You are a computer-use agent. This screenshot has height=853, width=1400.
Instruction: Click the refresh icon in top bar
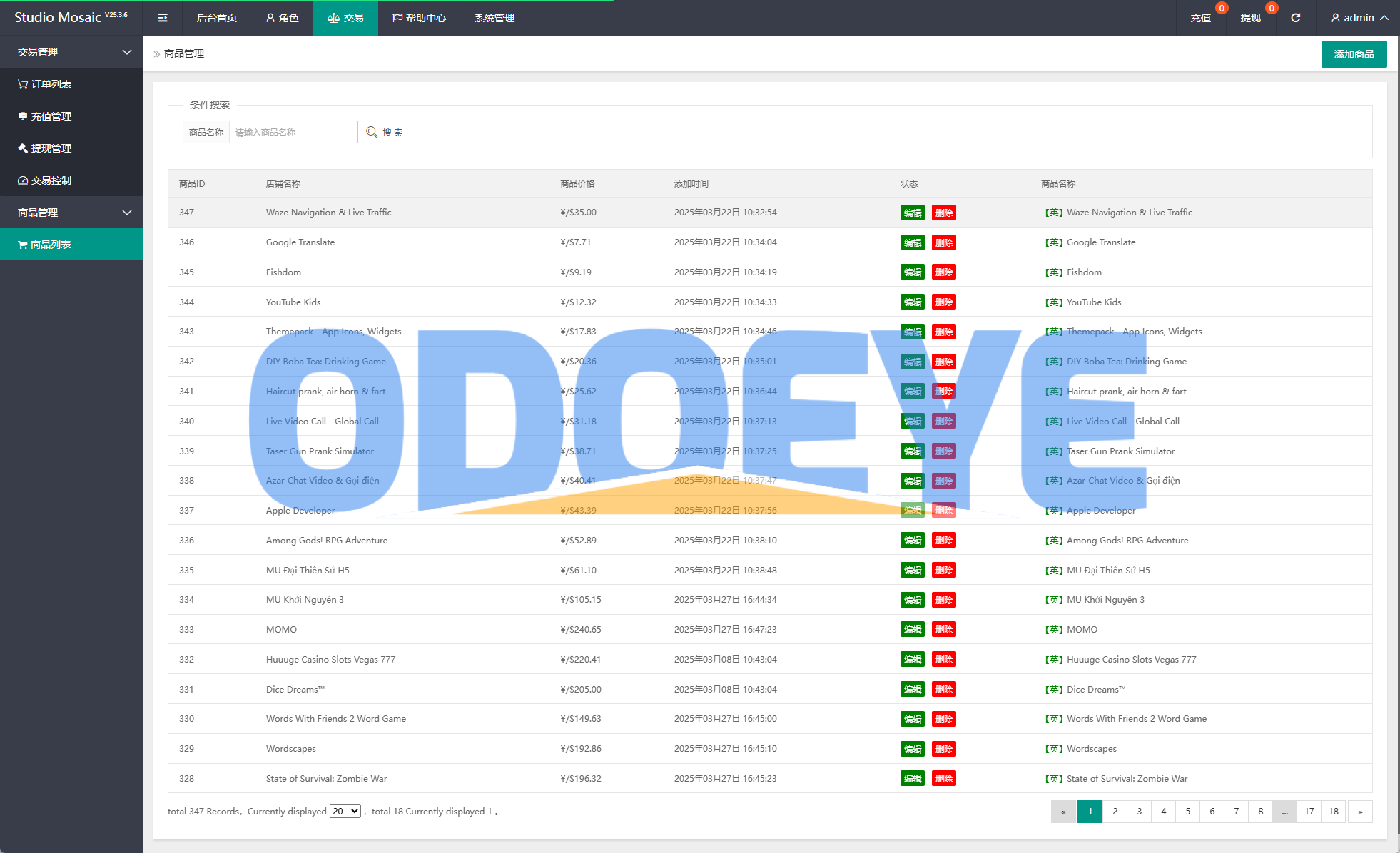1295,18
